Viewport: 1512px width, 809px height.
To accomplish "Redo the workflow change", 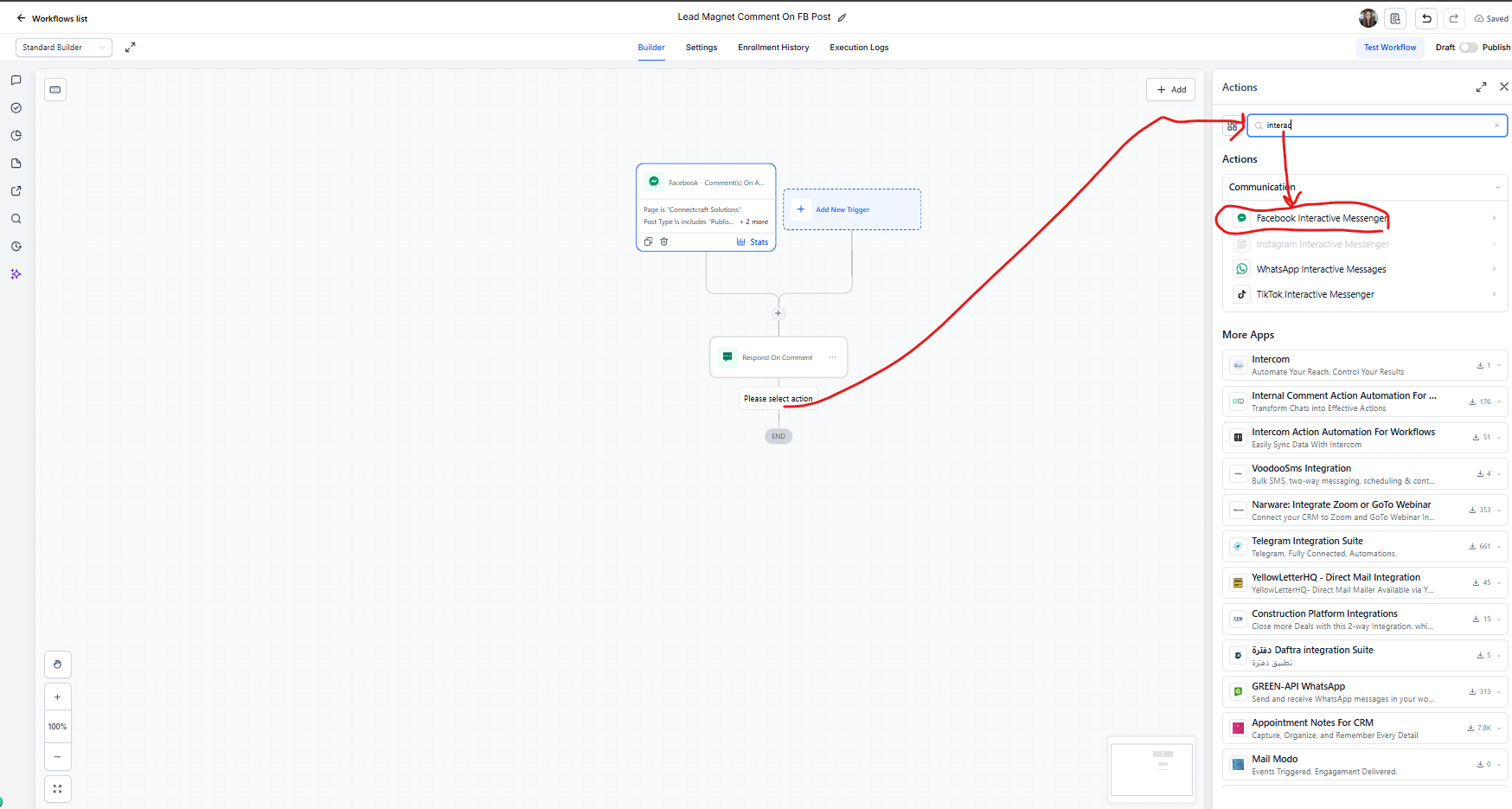I will [1454, 18].
